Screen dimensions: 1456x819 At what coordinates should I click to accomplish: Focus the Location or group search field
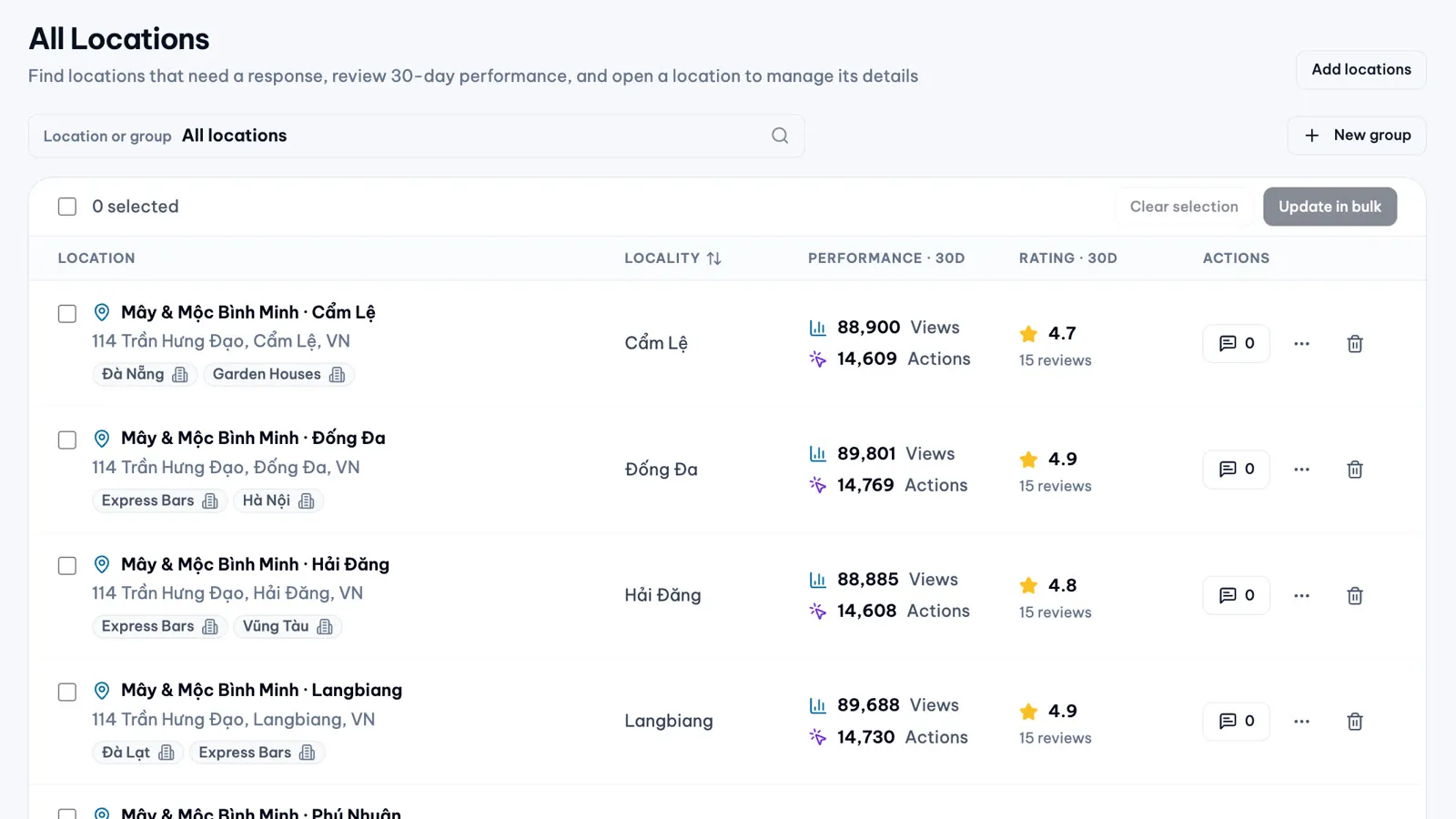click(x=416, y=136)
